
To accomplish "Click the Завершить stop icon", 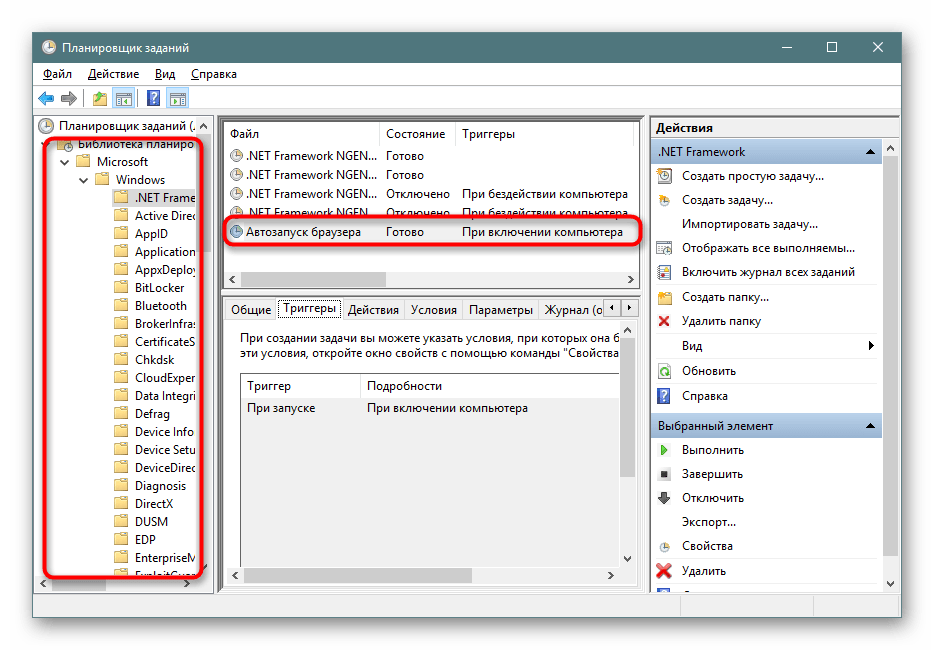I will pos(664,474).
